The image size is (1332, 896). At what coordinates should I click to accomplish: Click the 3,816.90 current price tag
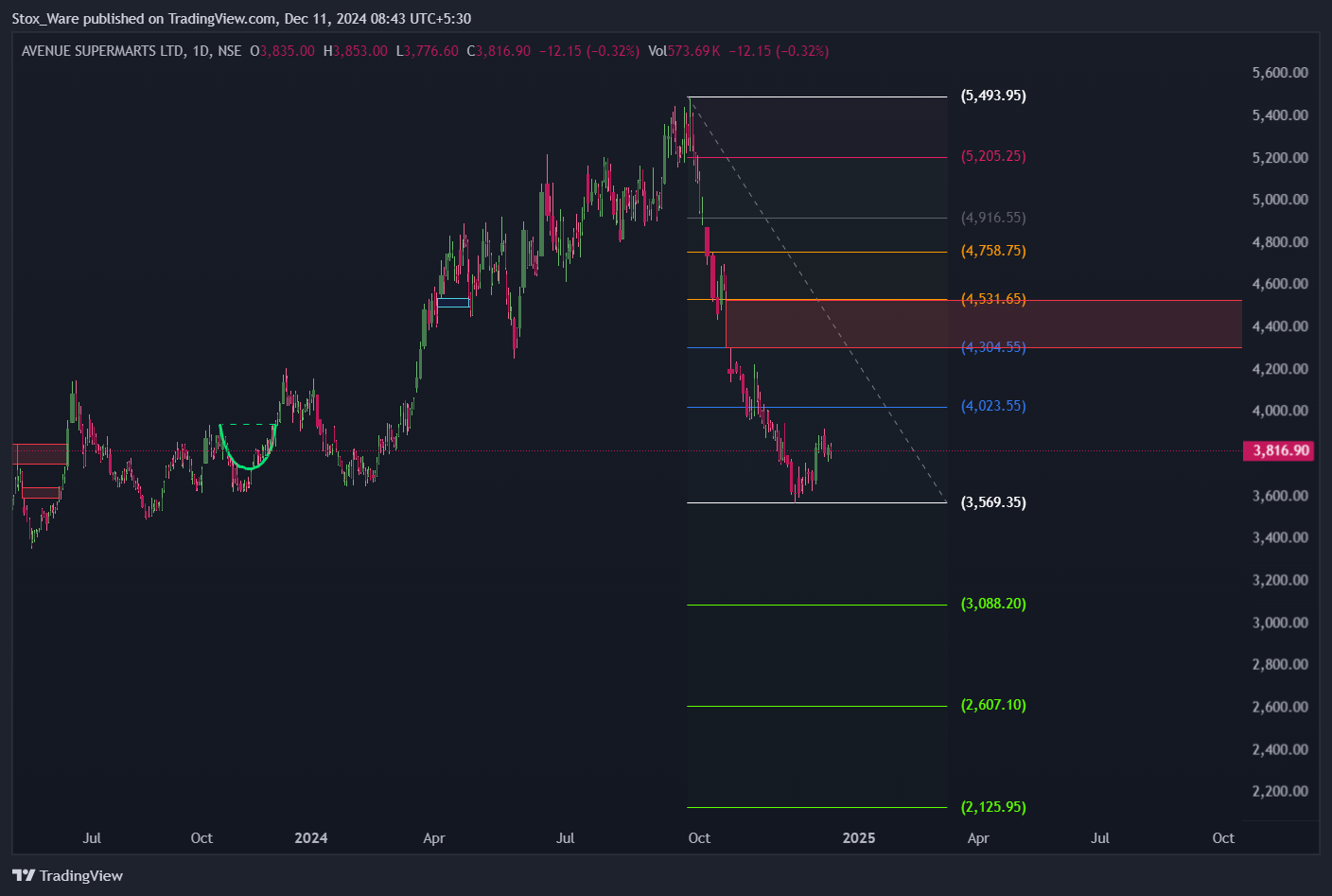1280,450
